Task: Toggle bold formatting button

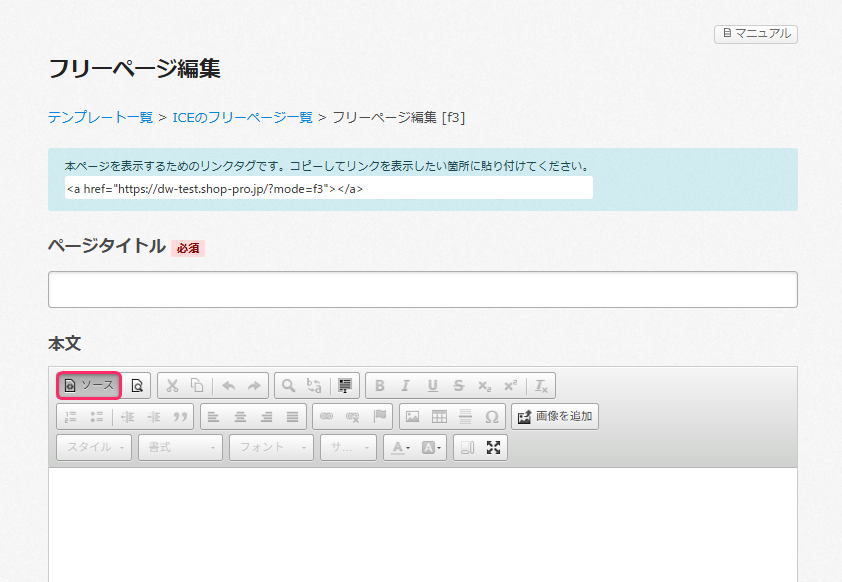Action: (x=379, y=385)
